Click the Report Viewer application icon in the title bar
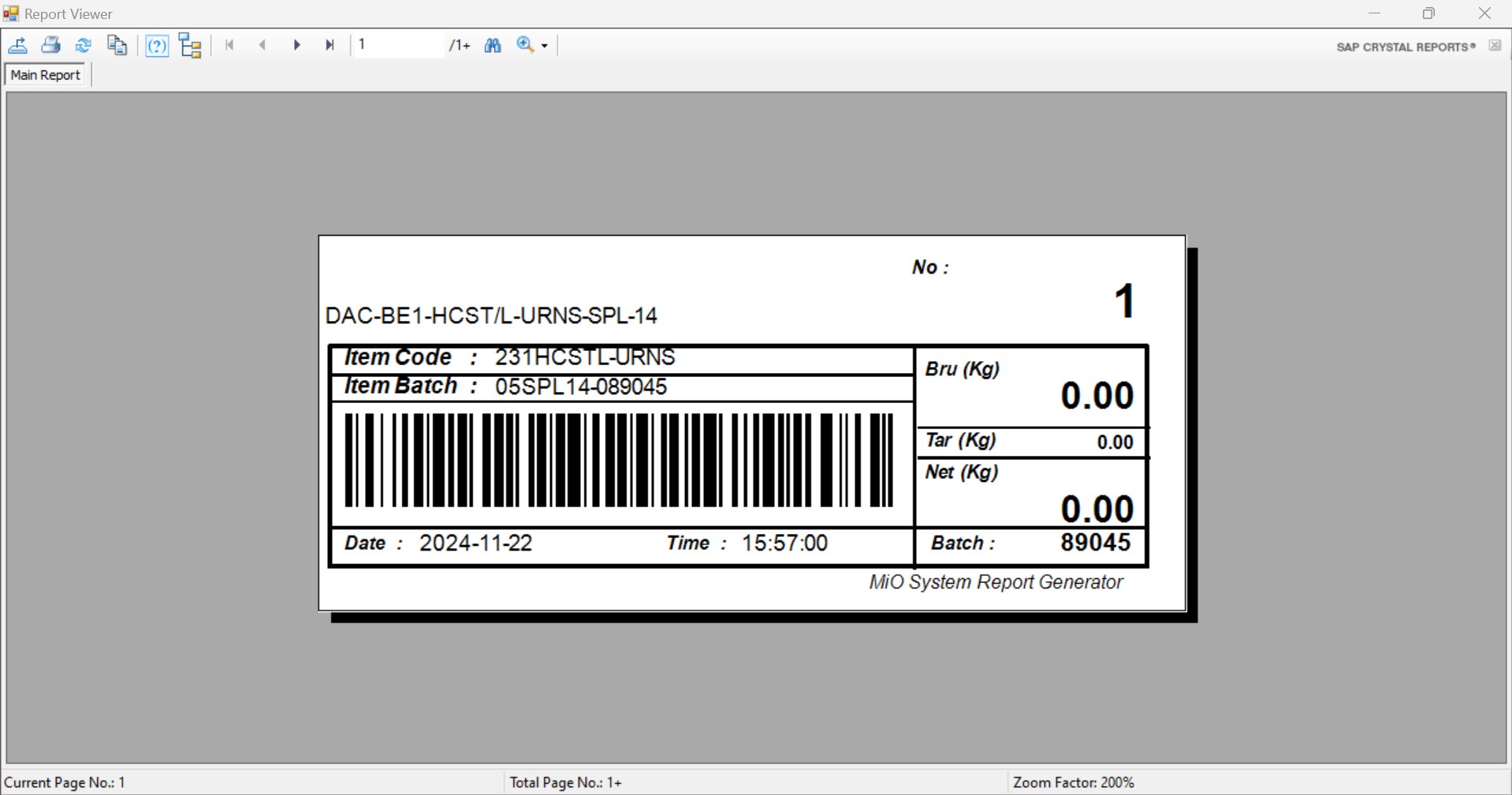This screenshot has width=1512, height=795. point(11,13)
